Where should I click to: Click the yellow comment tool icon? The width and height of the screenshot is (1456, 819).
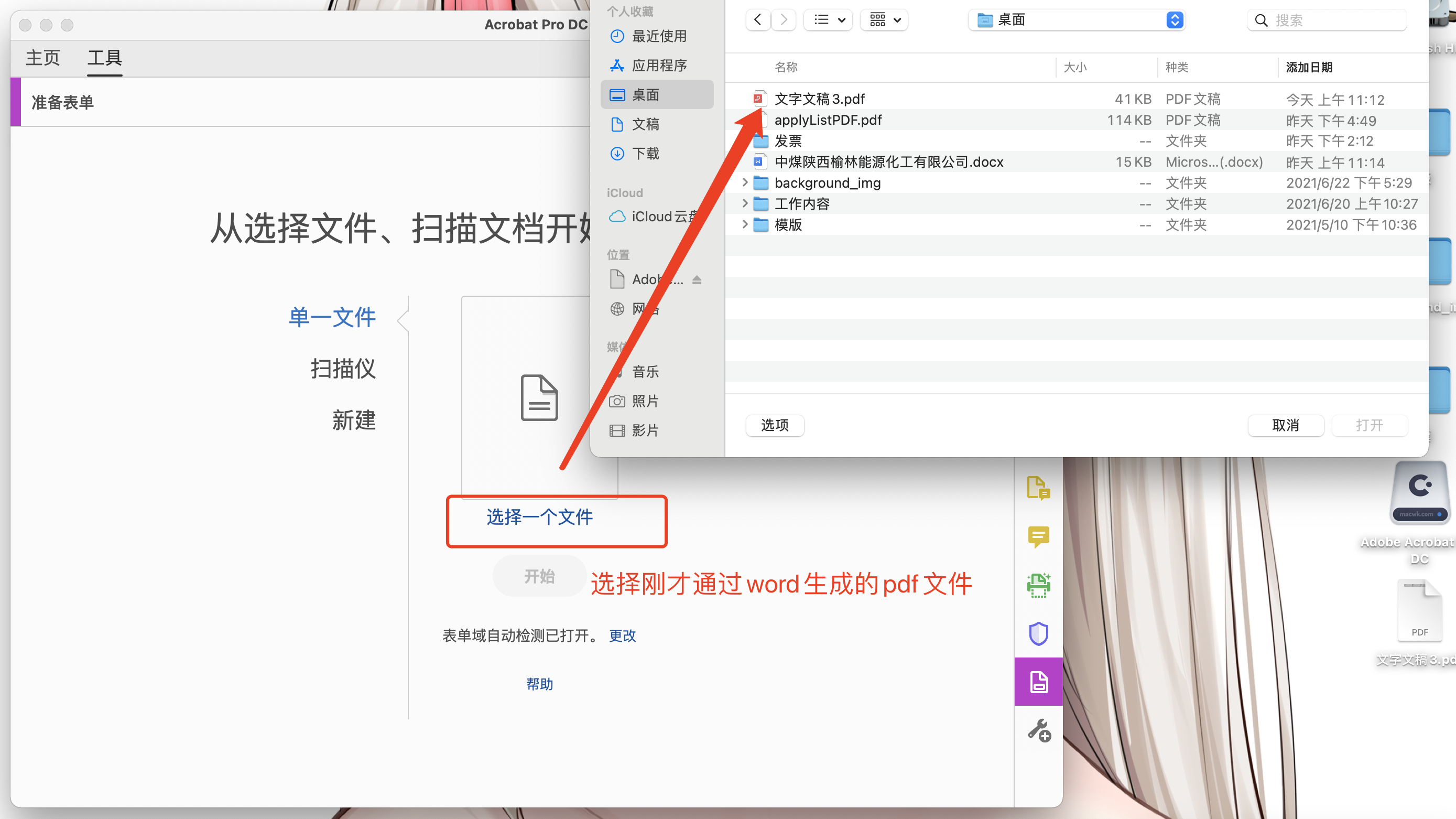click(1038, 536)
